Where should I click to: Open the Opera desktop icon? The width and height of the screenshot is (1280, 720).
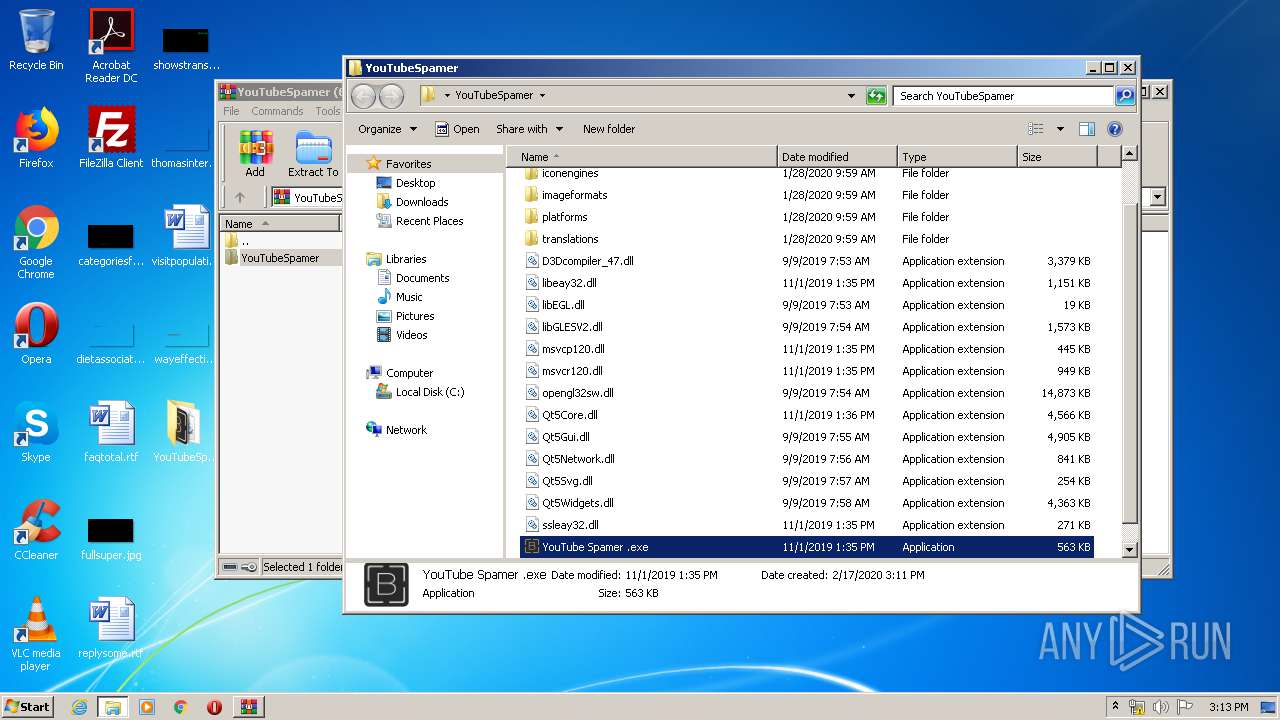[x=36, y=334]
